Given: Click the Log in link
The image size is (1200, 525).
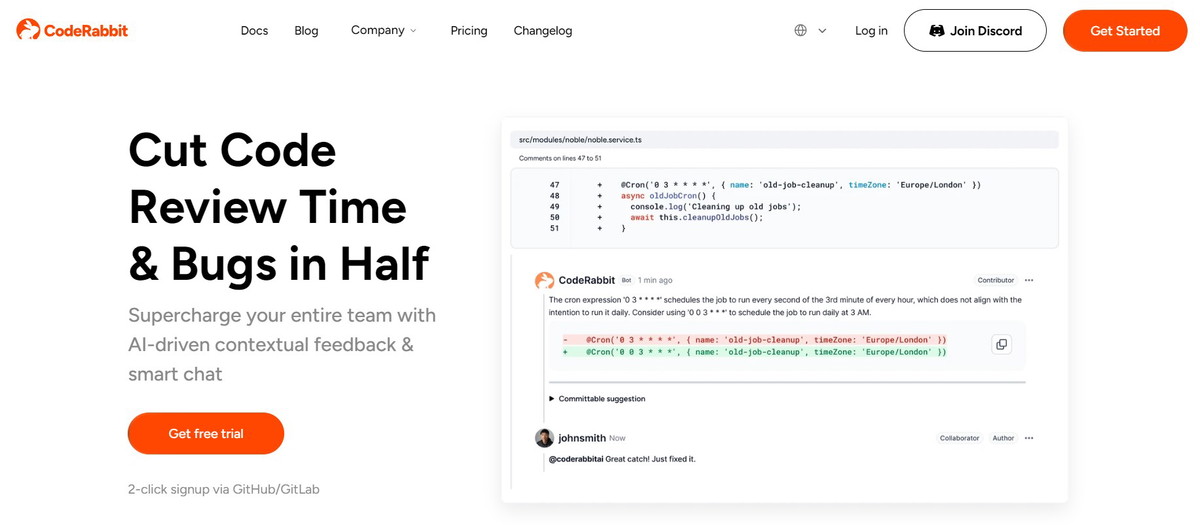Looking at the screenshot, I should tap(871, 31).
